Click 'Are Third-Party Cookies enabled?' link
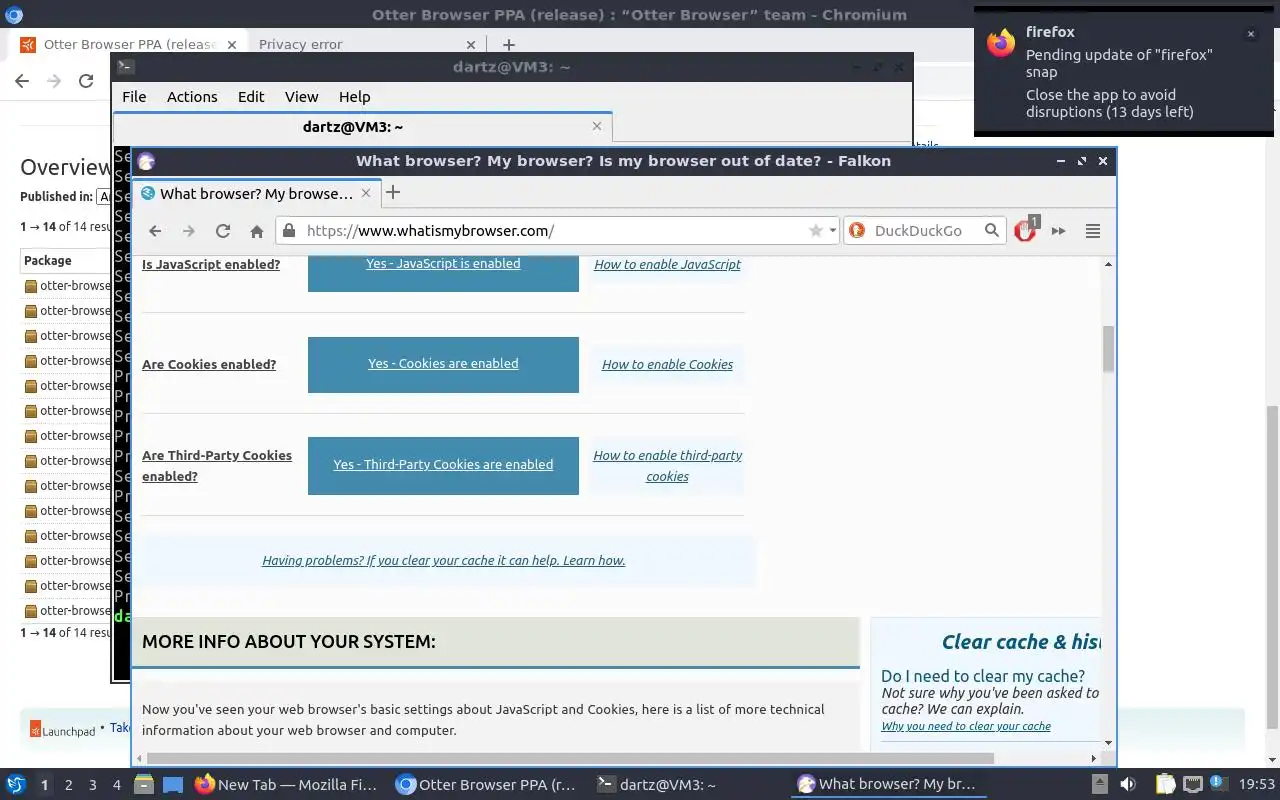This screenshot has width=1280, height=800. click(x=217, y=466)
